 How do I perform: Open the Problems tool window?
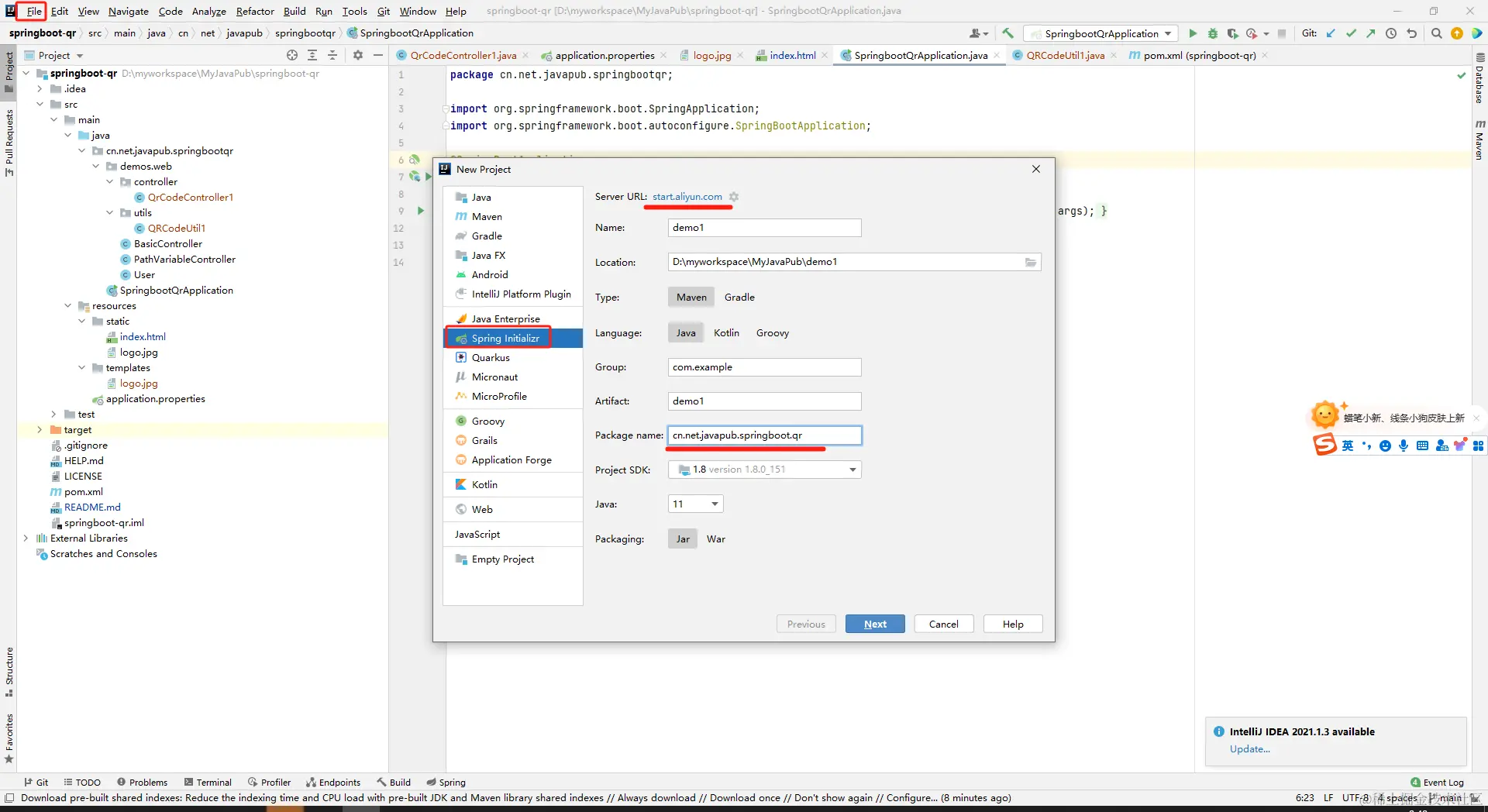(142, 783)
